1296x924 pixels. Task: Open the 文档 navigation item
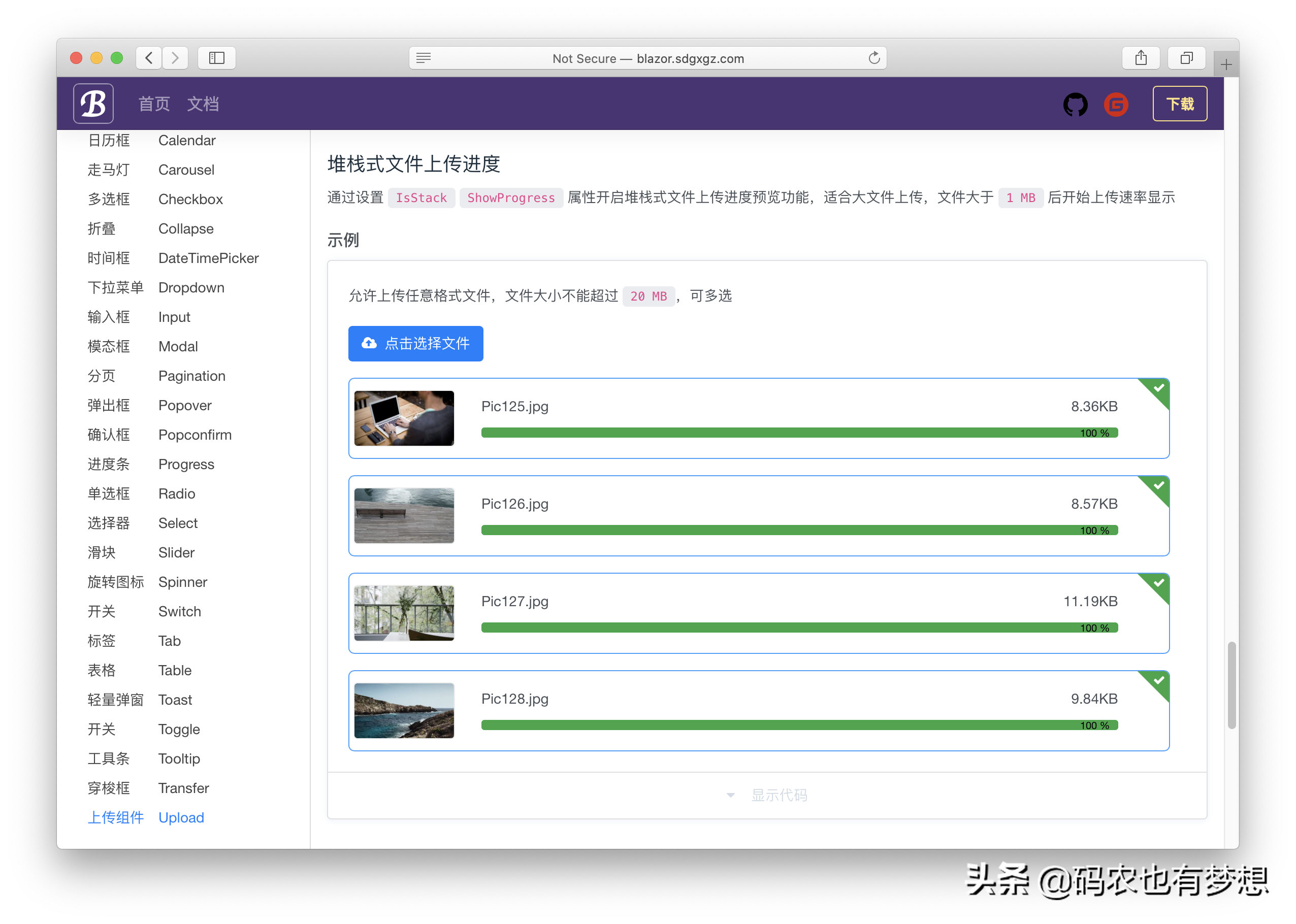coord(203,104)
